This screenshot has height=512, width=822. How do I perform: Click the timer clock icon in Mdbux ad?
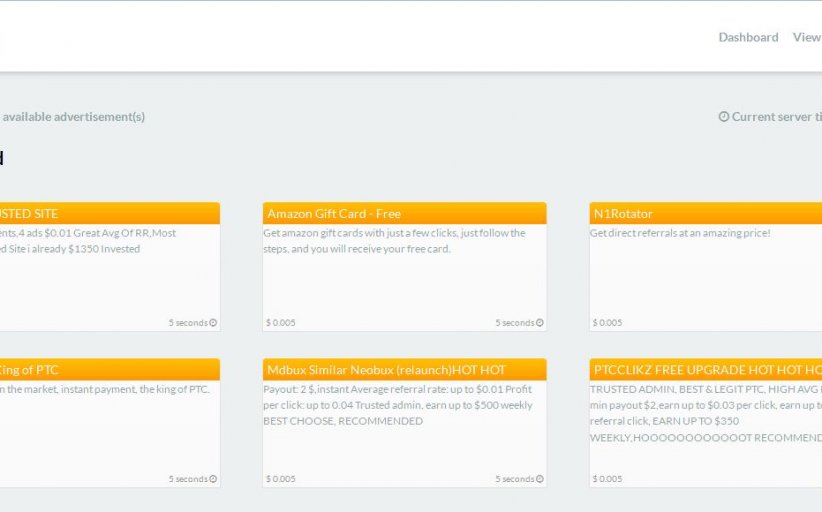coord(540,479)
